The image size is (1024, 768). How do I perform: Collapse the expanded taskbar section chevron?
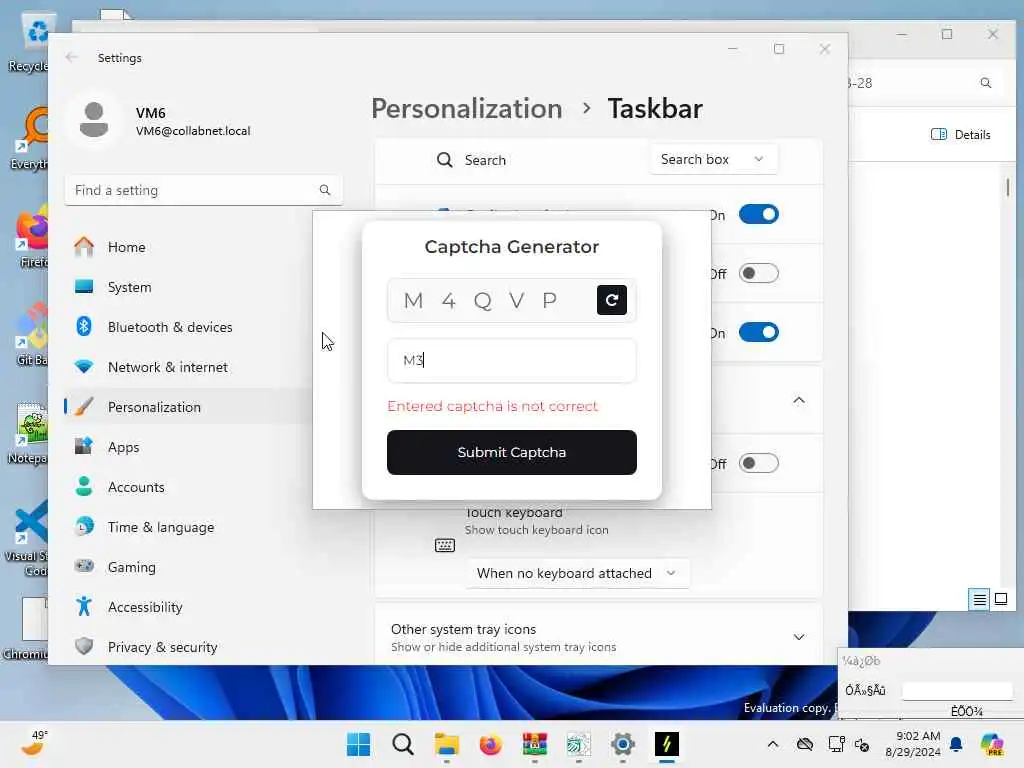tap(799, 400)
